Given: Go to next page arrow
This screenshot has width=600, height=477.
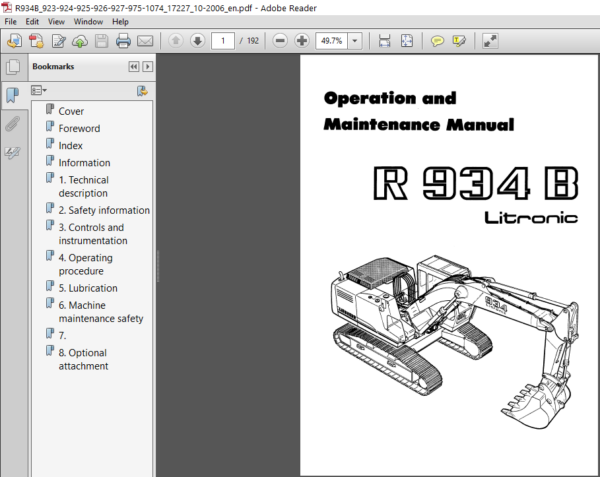Looking at the screenshot, I should tap(197, 41).
